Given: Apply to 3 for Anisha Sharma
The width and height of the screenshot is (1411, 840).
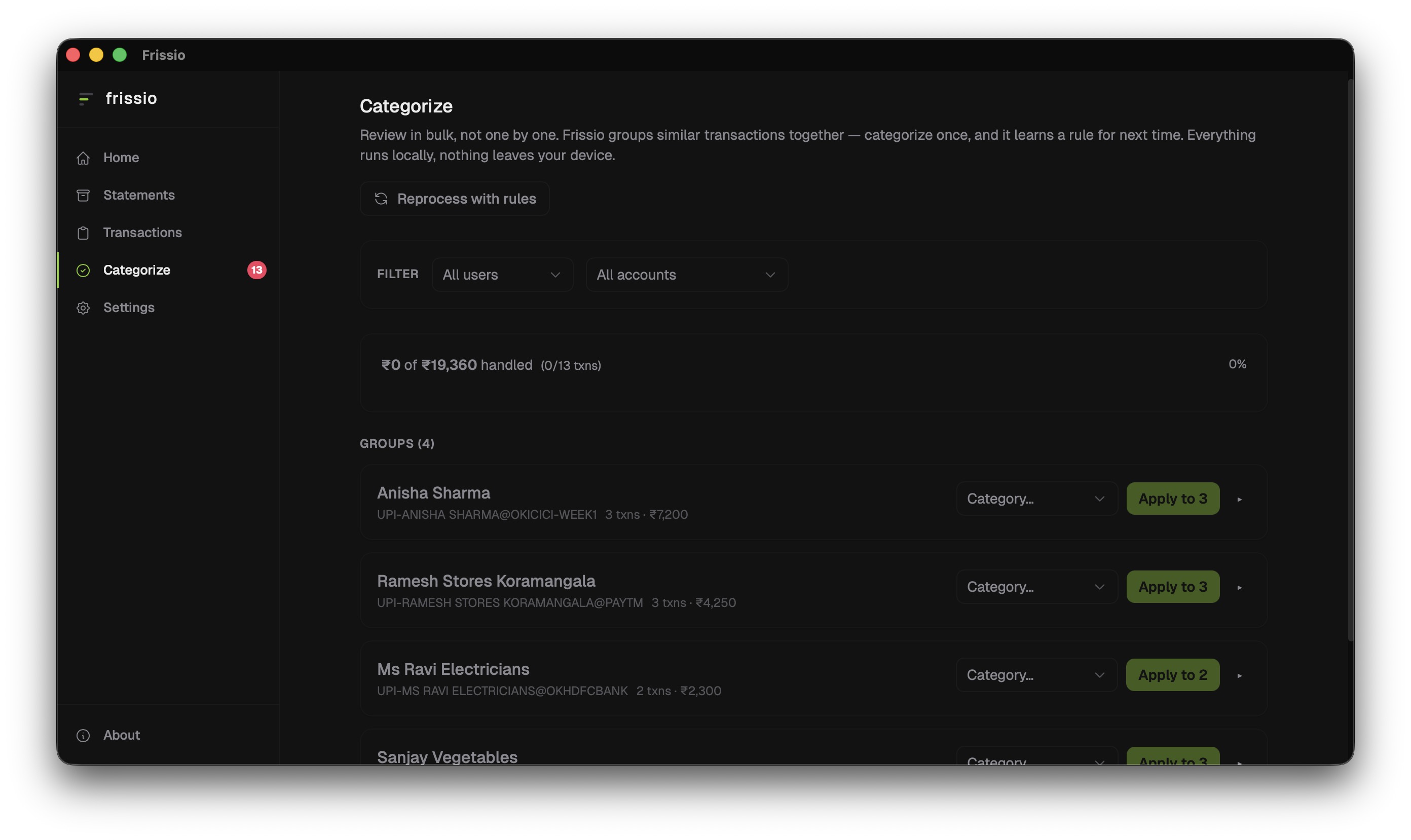Looking at the screenshot, I should tap(1173, 499).
